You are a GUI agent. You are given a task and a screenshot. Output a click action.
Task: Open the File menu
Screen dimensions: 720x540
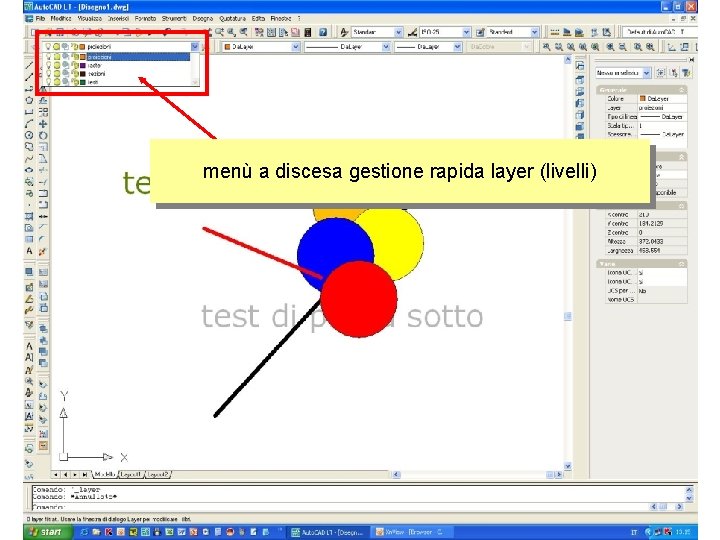pos(40,18)
